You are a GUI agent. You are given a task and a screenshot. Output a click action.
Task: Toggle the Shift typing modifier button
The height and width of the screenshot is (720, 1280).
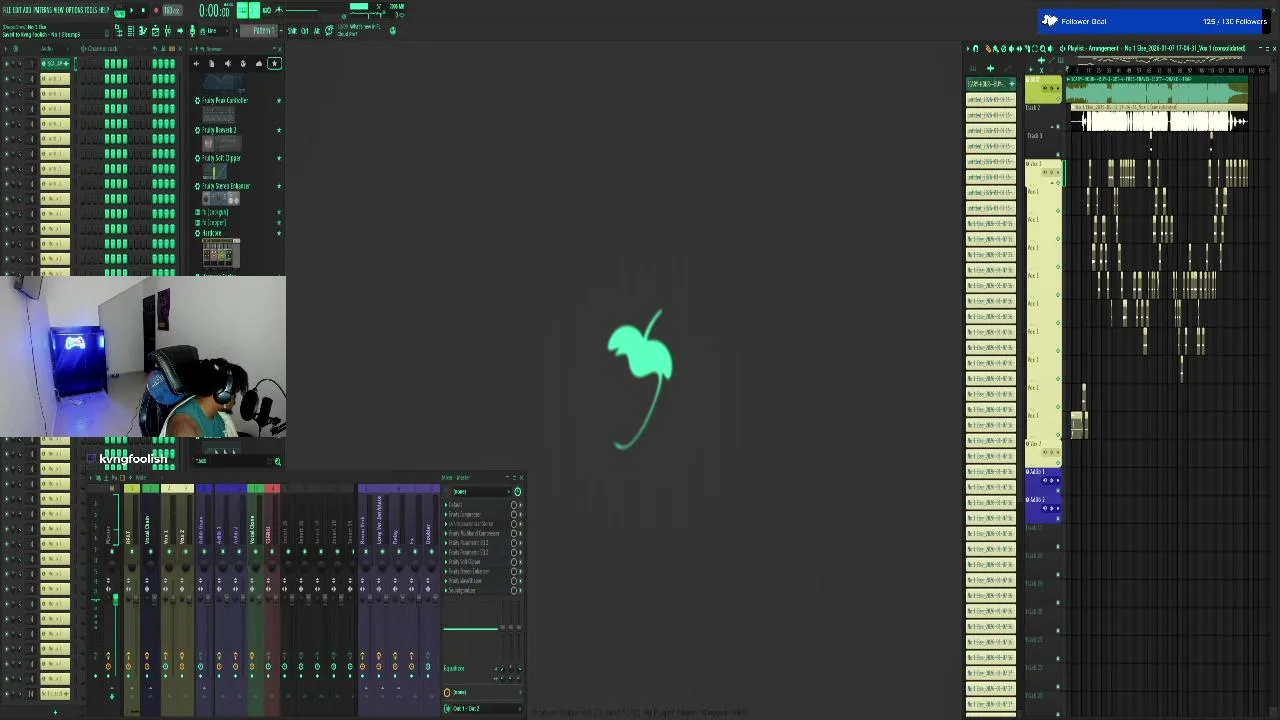tap(291, 31)
